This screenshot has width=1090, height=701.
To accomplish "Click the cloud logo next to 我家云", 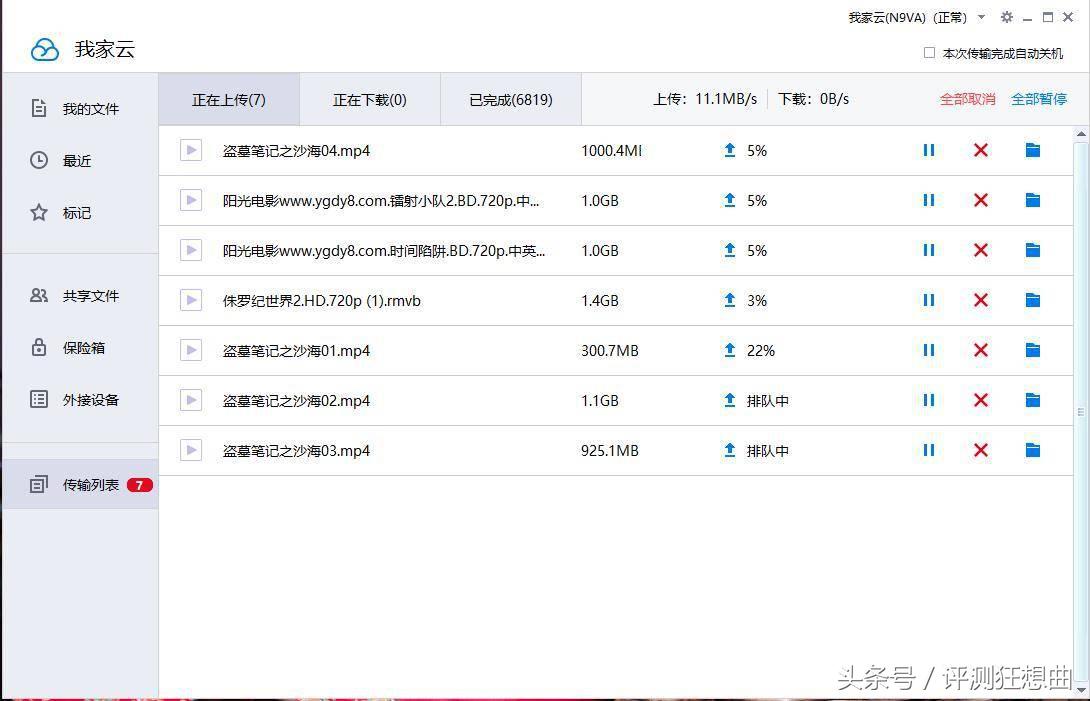I will [44, 49].
